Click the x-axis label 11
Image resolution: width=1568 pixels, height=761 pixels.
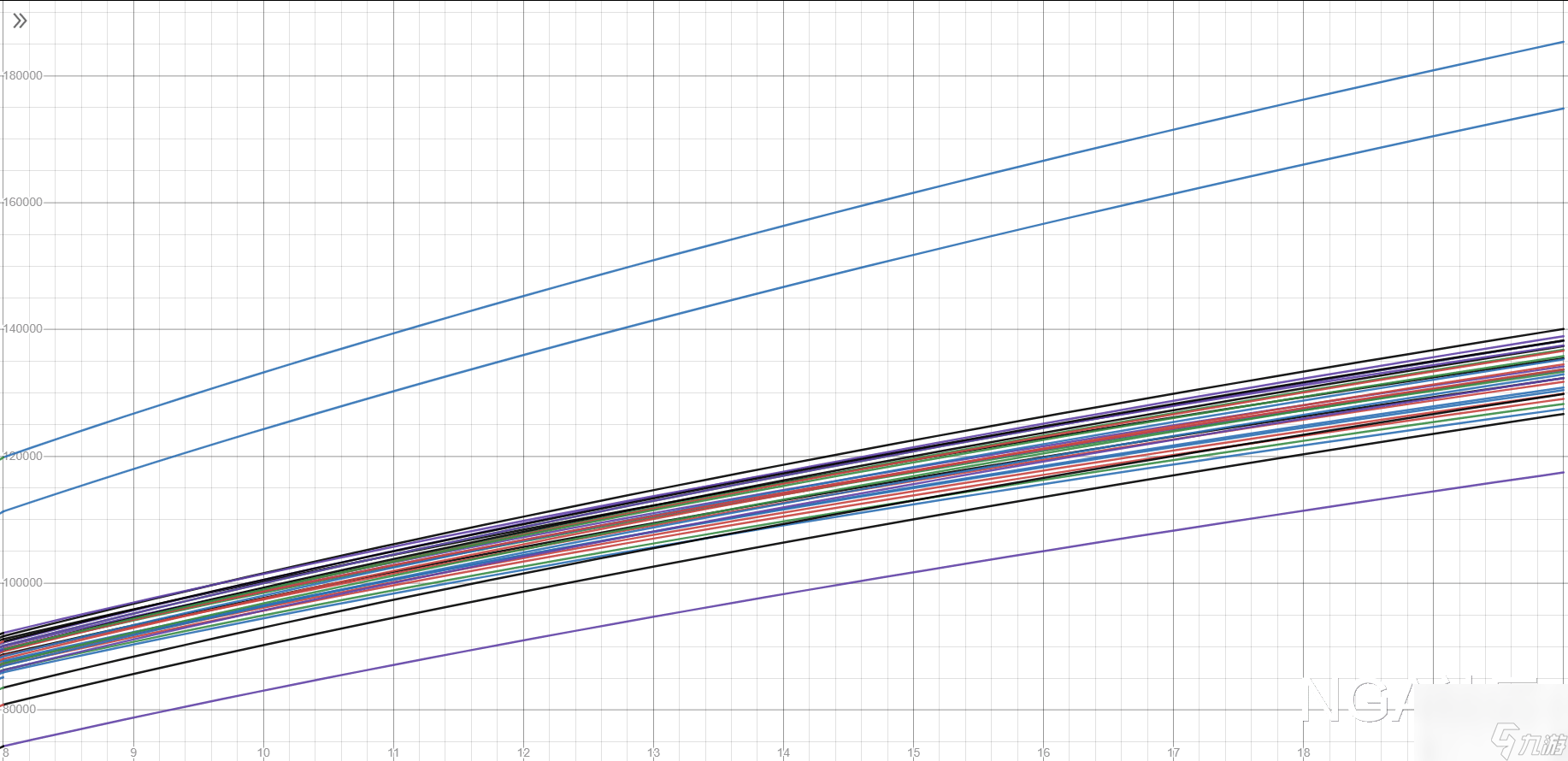393,752
